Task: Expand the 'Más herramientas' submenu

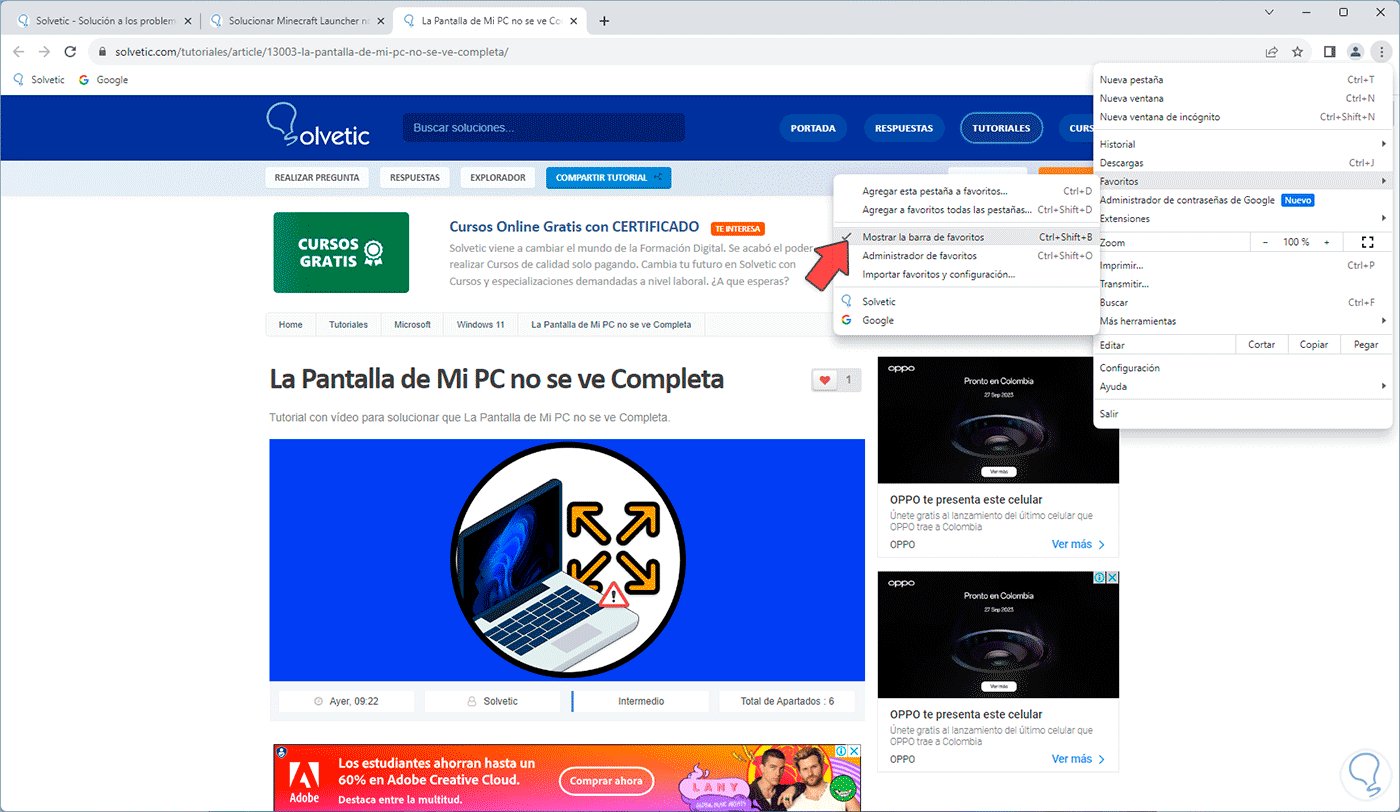Action: 1243,321
